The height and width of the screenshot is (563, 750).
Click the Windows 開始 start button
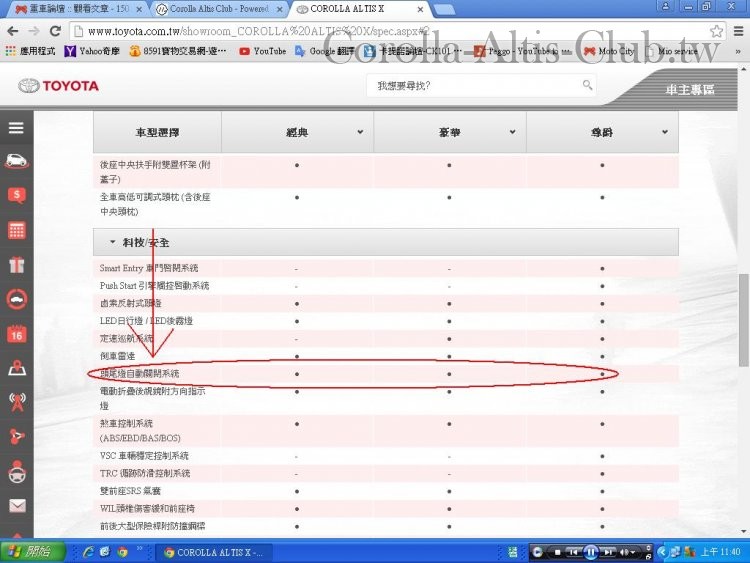[x=33, y=552]
